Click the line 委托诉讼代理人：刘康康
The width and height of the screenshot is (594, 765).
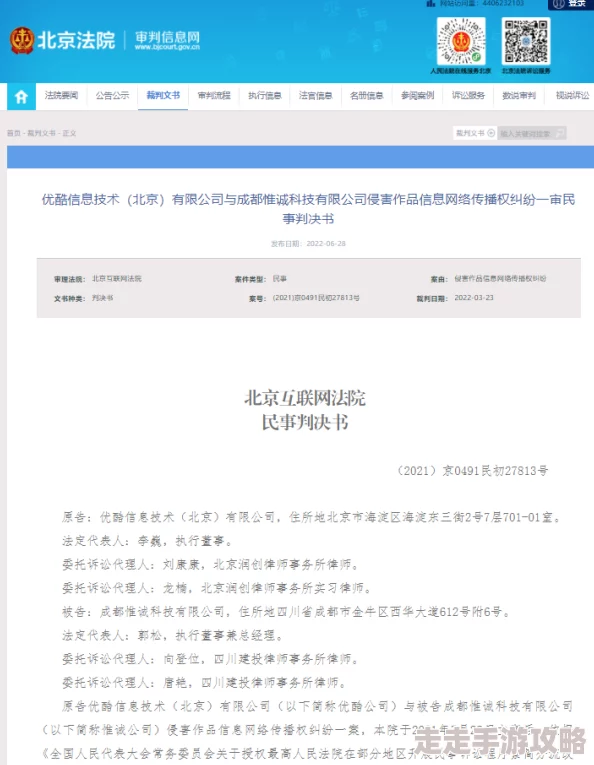(x=211, y=564)
